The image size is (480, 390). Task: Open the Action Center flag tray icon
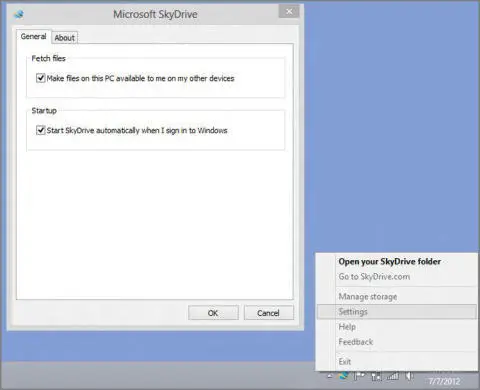coord(359,376)
